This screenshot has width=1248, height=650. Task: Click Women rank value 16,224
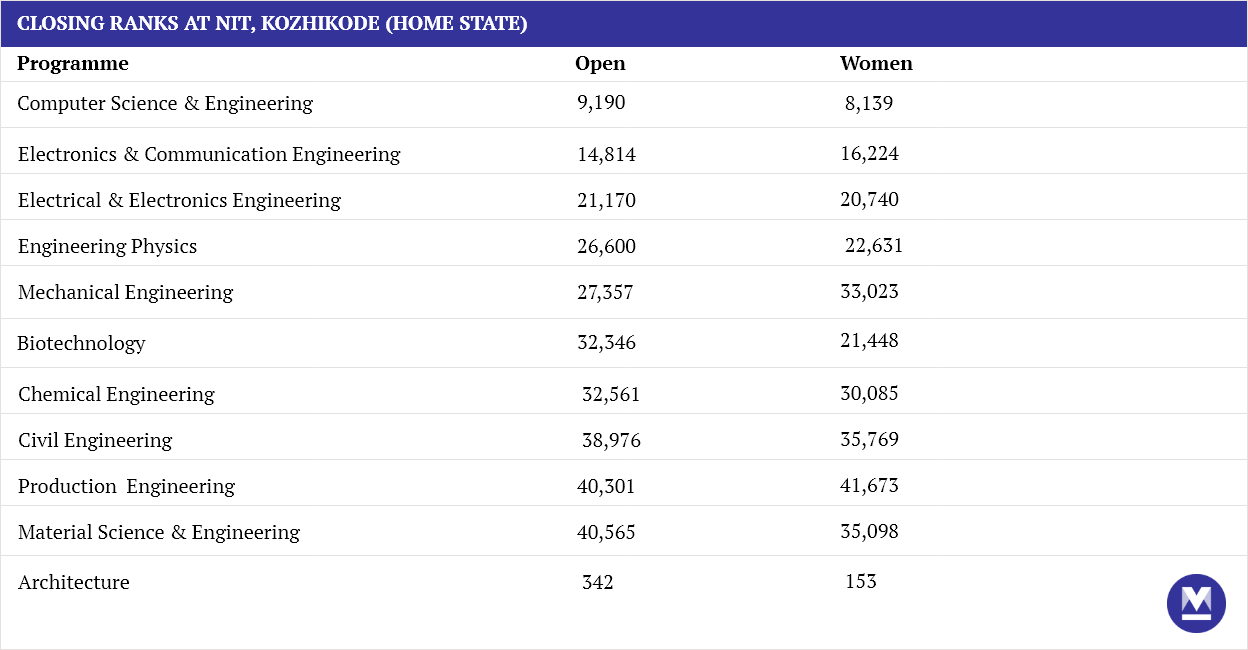click(869, 154)
